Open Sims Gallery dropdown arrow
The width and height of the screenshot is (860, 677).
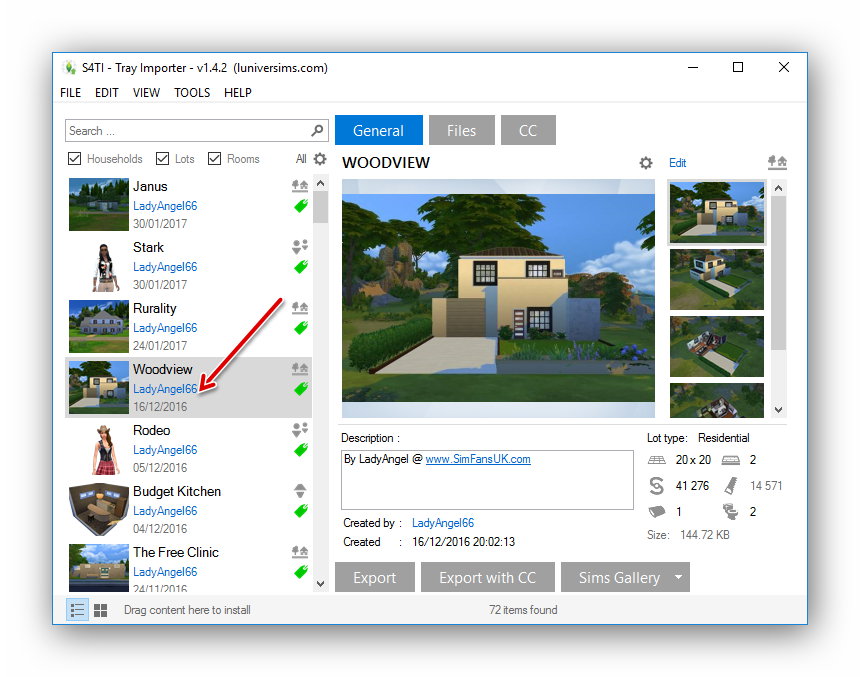678,577
